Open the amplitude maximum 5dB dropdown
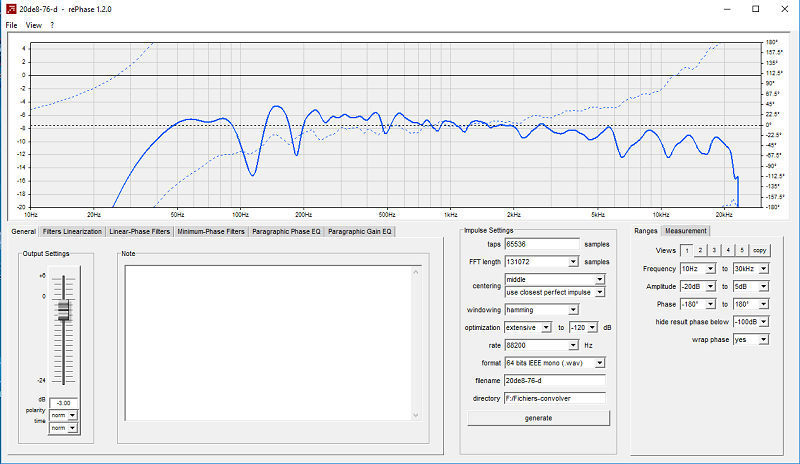This screenshot has height=464, width=800. 751,286
